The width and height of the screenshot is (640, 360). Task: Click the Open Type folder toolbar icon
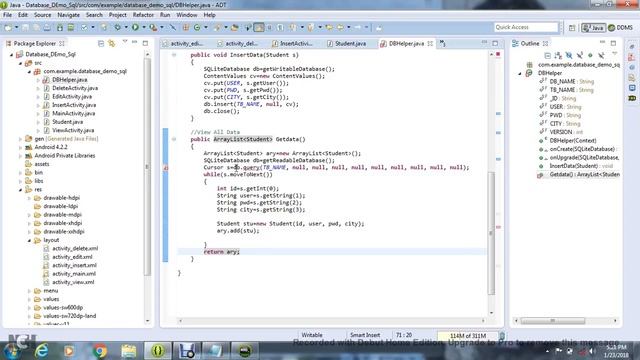(235, 27)
